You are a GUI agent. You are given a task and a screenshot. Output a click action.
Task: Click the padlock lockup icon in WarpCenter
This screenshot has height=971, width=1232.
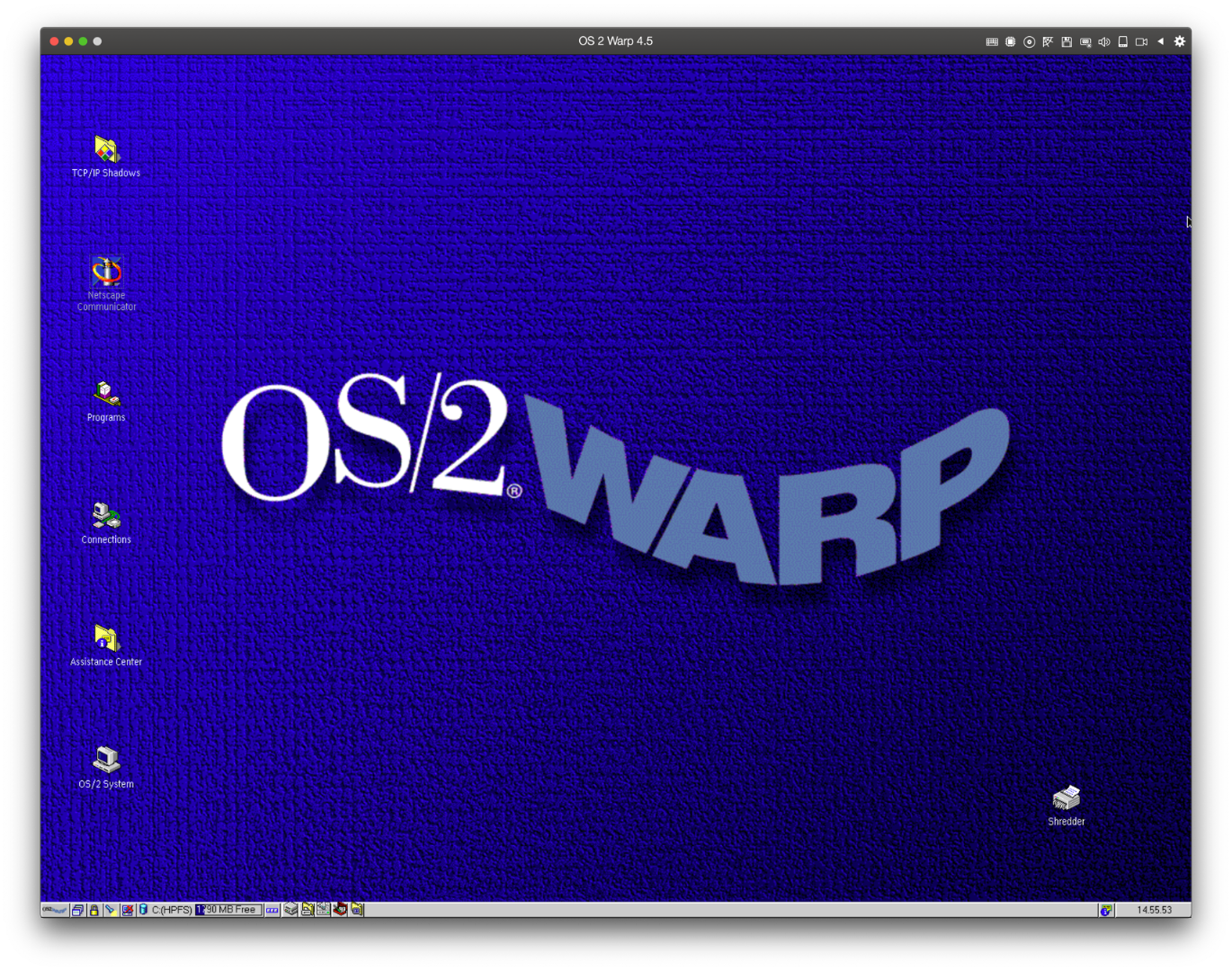pyautogui.click(x=94, y=910)
